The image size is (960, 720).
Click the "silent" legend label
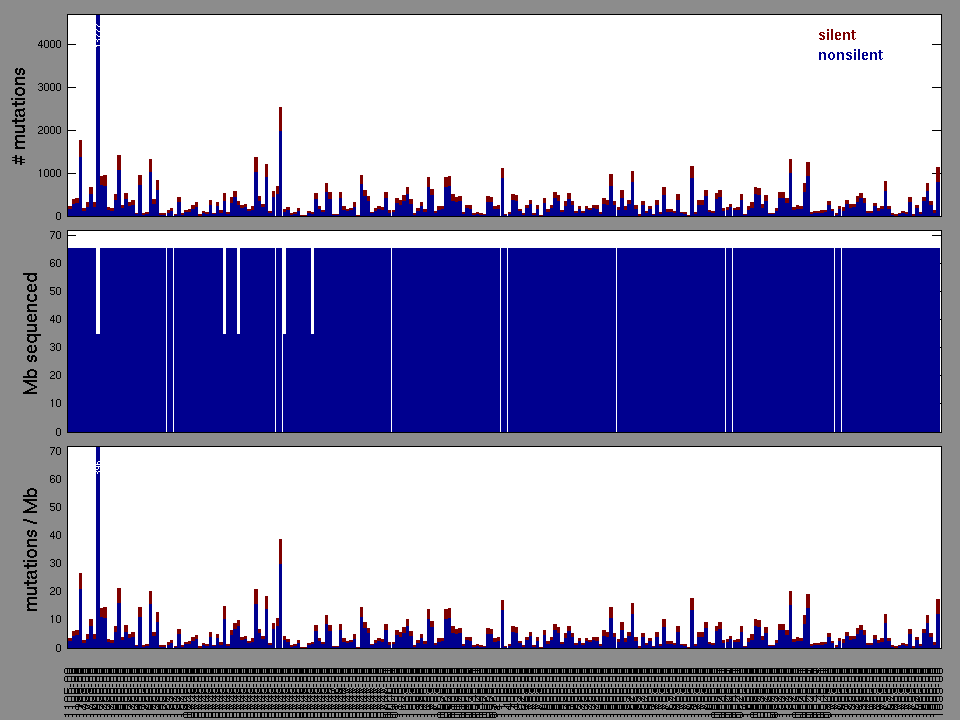[x=836, y=35]
